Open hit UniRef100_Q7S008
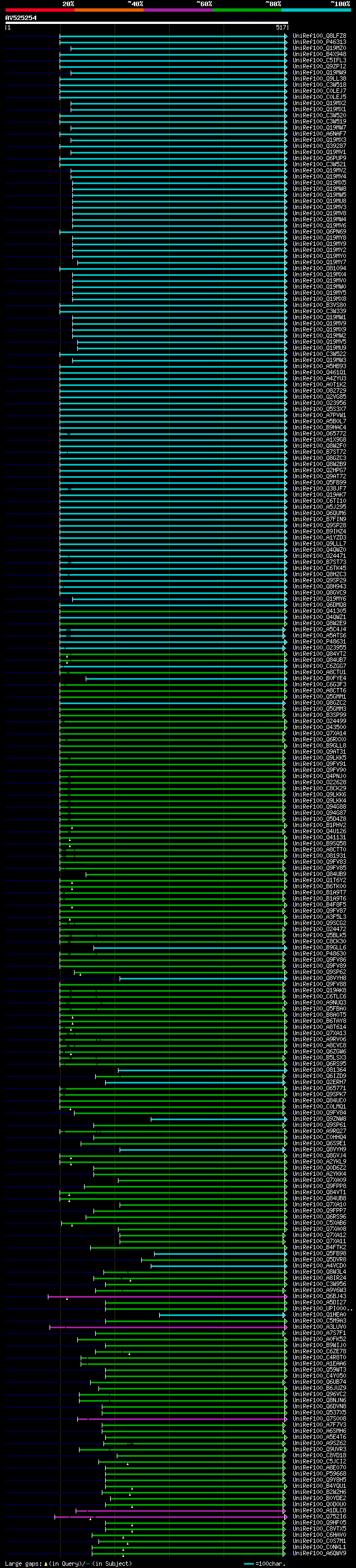 click(319, 1418)
